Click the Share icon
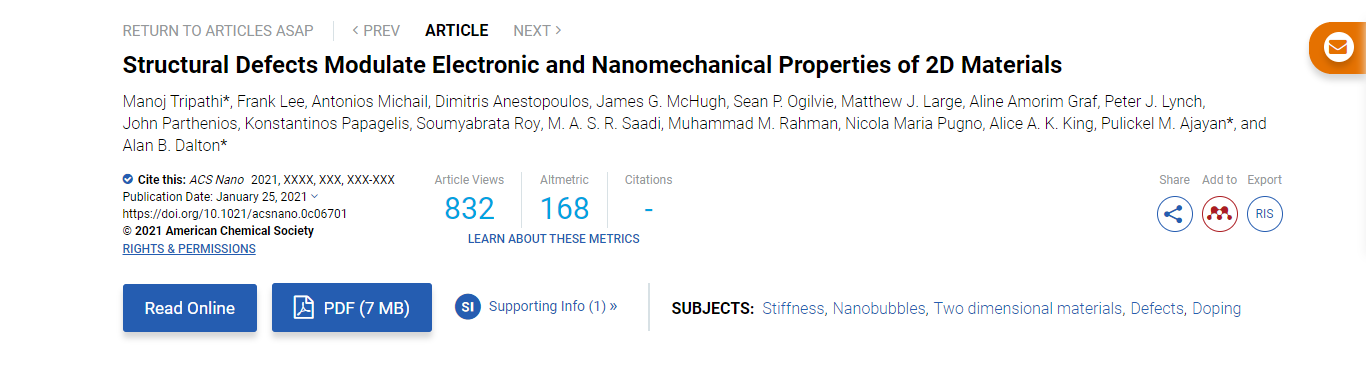This screenshot has width=1366, height=366. (x=1174, y=214)
